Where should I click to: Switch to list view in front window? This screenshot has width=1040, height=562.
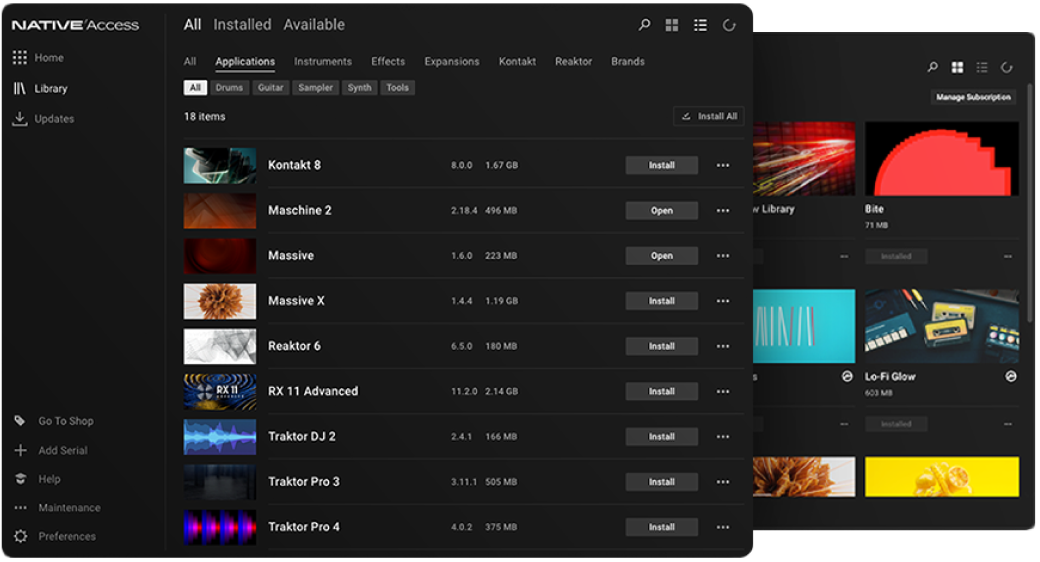click(x=700, y=25)
